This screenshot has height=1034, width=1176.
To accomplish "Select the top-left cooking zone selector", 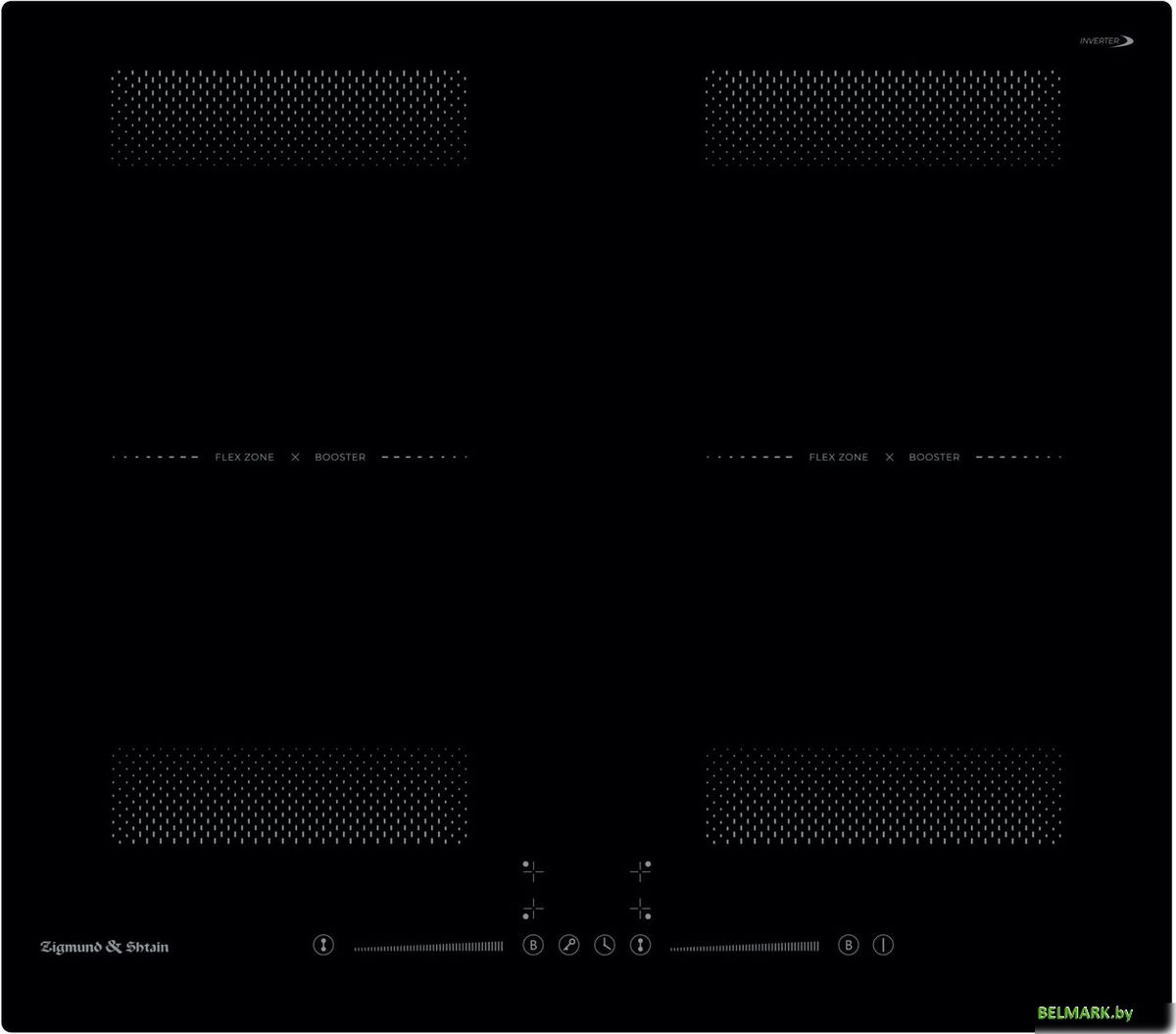I will click(532, 869).
